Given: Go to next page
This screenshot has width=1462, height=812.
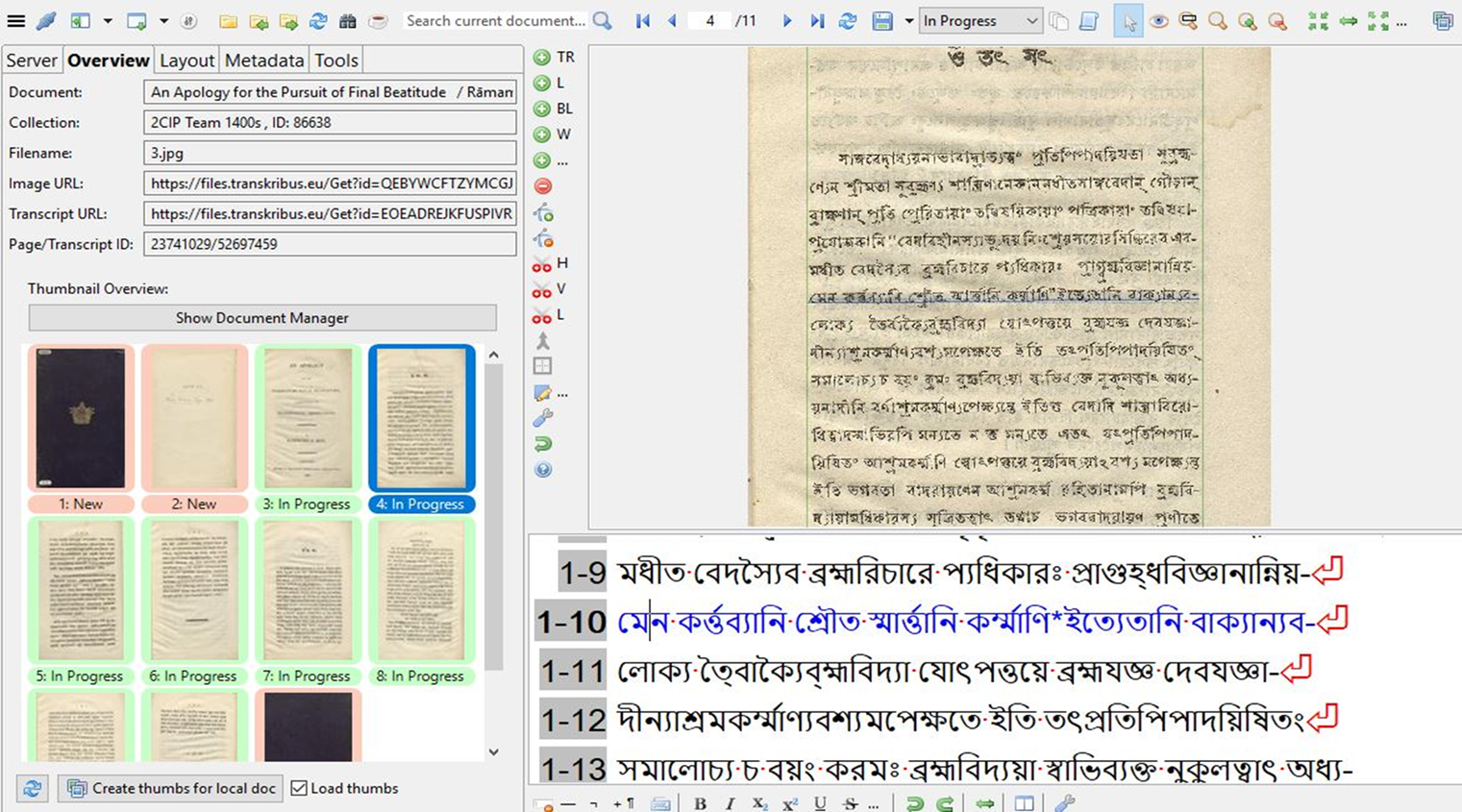Looking at the screenshot, I should click(x=787, y=20).
